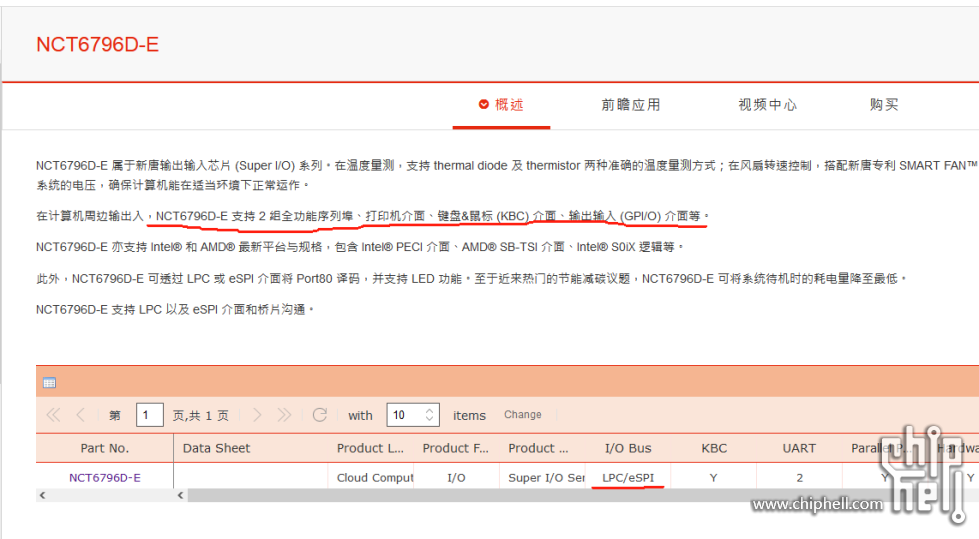Click the I/O Bus column header
Image resolution: width=979 pixels, height=539 pixels.
[x=628, y=448]
